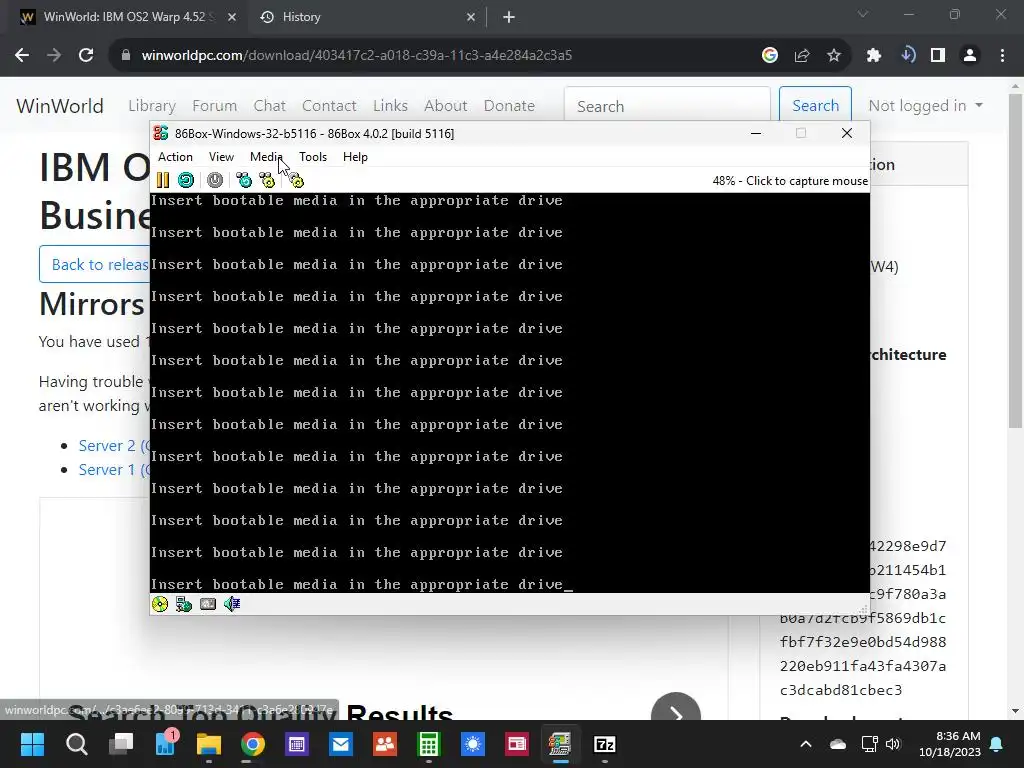Viewport: 1024px width, 768px height.
Task: Open the Links nav item
Action: coord(391,106)
